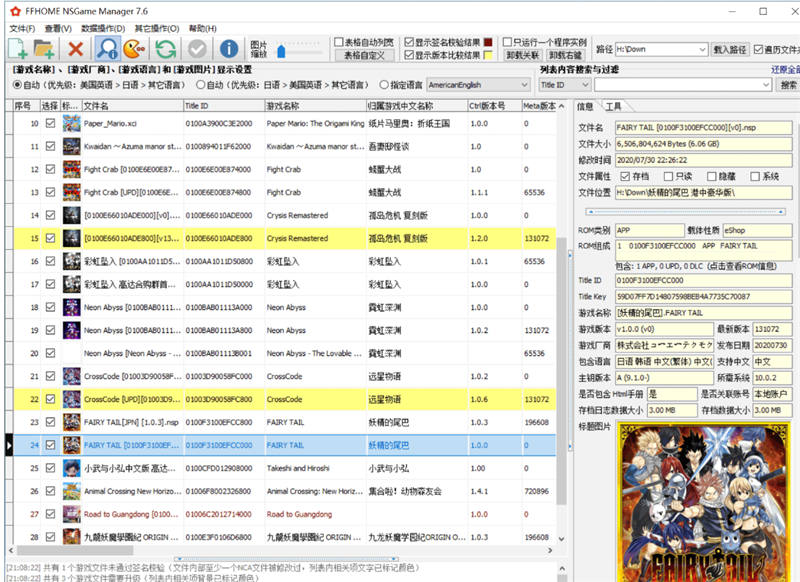This screenshot has height=582, width=800.
Task: Click the 表格自定义 button
Action: [x=364, y=55]
